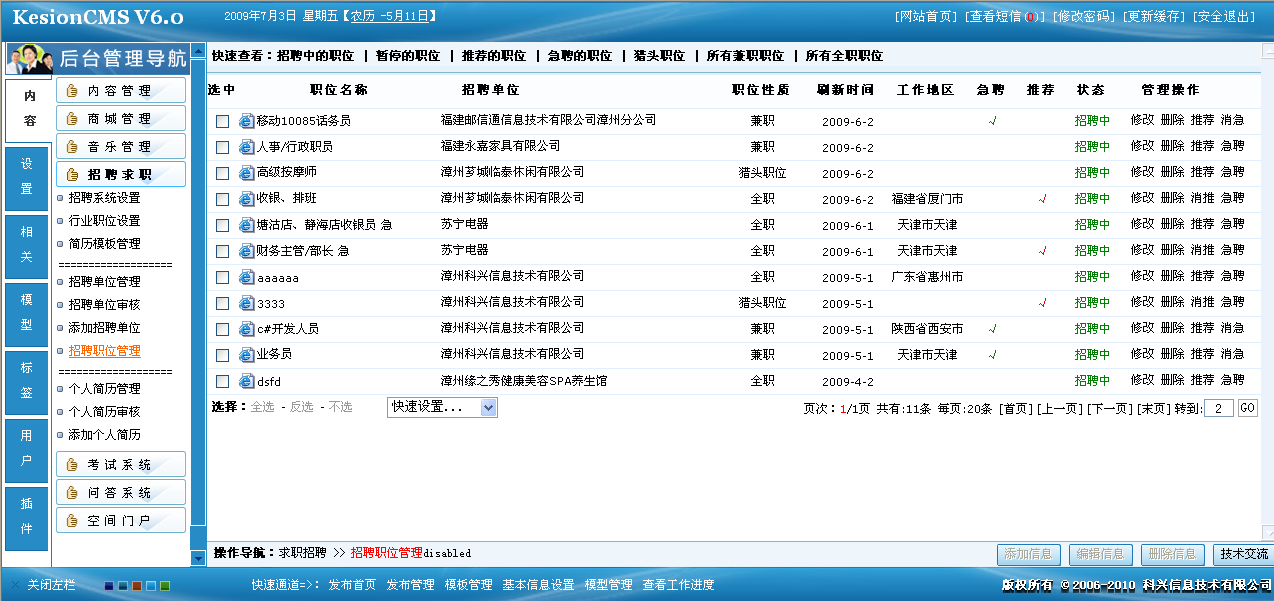
Task: Select the green theme color swatch
Action: 164,586
